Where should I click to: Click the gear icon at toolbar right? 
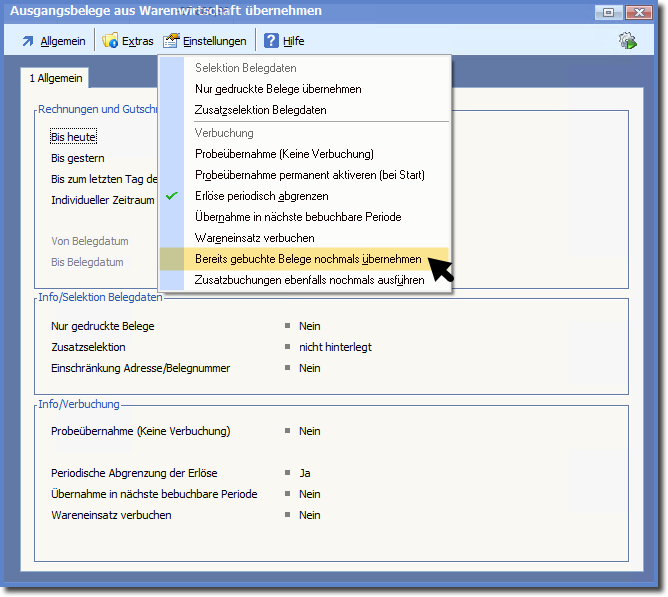click(x=628, y=41)
